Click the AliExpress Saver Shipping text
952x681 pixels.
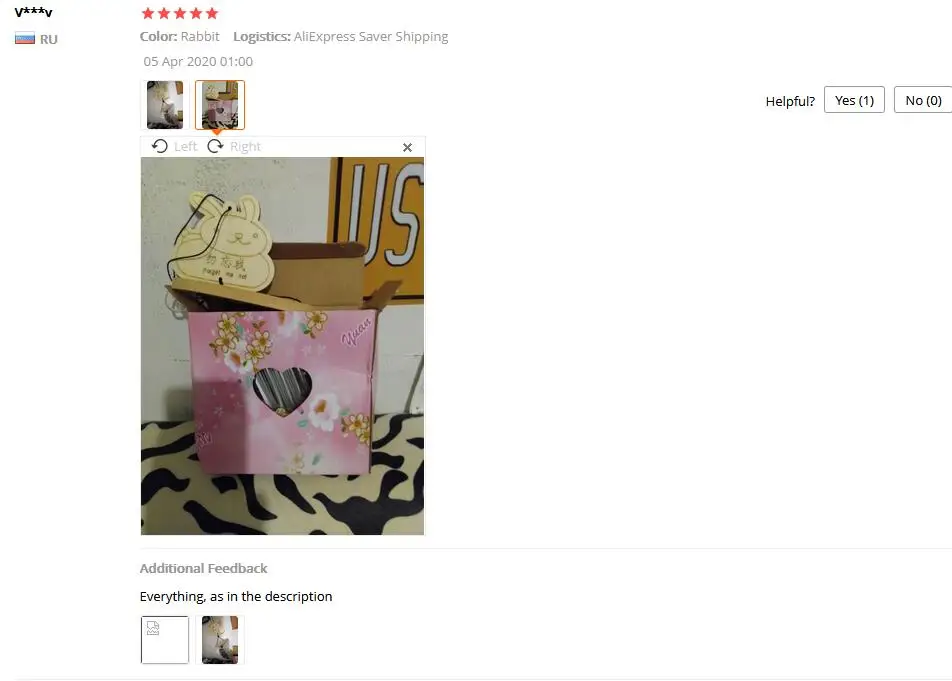[371, 36]
